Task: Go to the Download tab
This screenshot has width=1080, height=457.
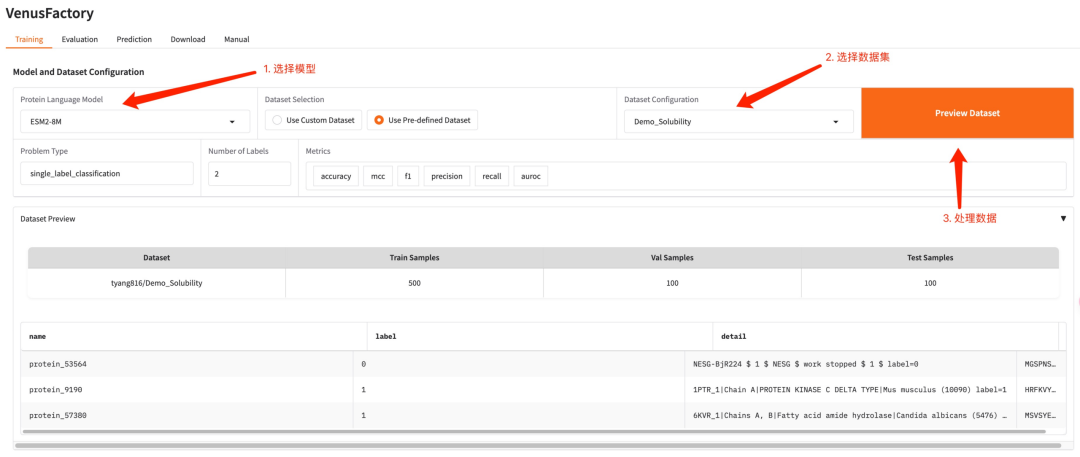Action: tap(188, 39)
